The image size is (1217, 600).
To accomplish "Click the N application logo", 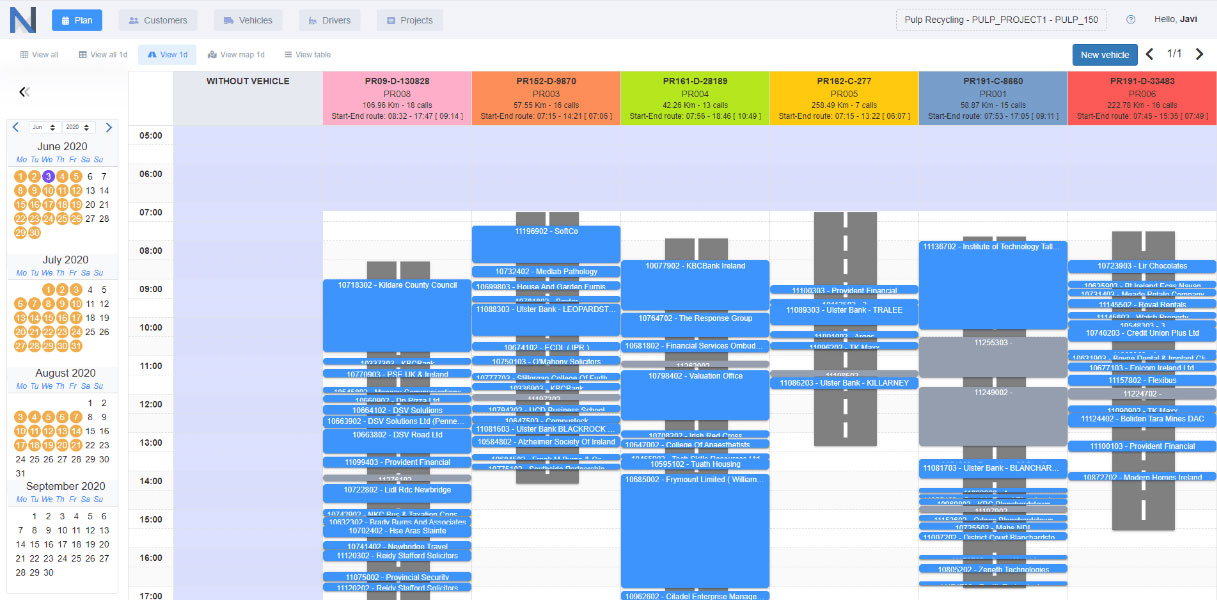I will click(x=20, y=20).
